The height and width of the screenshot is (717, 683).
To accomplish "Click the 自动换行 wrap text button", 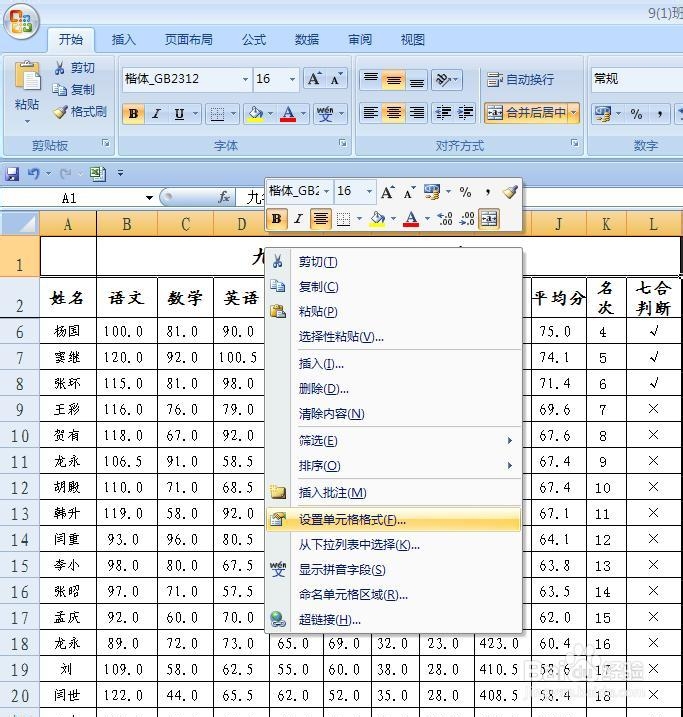I will pos(520,80).
